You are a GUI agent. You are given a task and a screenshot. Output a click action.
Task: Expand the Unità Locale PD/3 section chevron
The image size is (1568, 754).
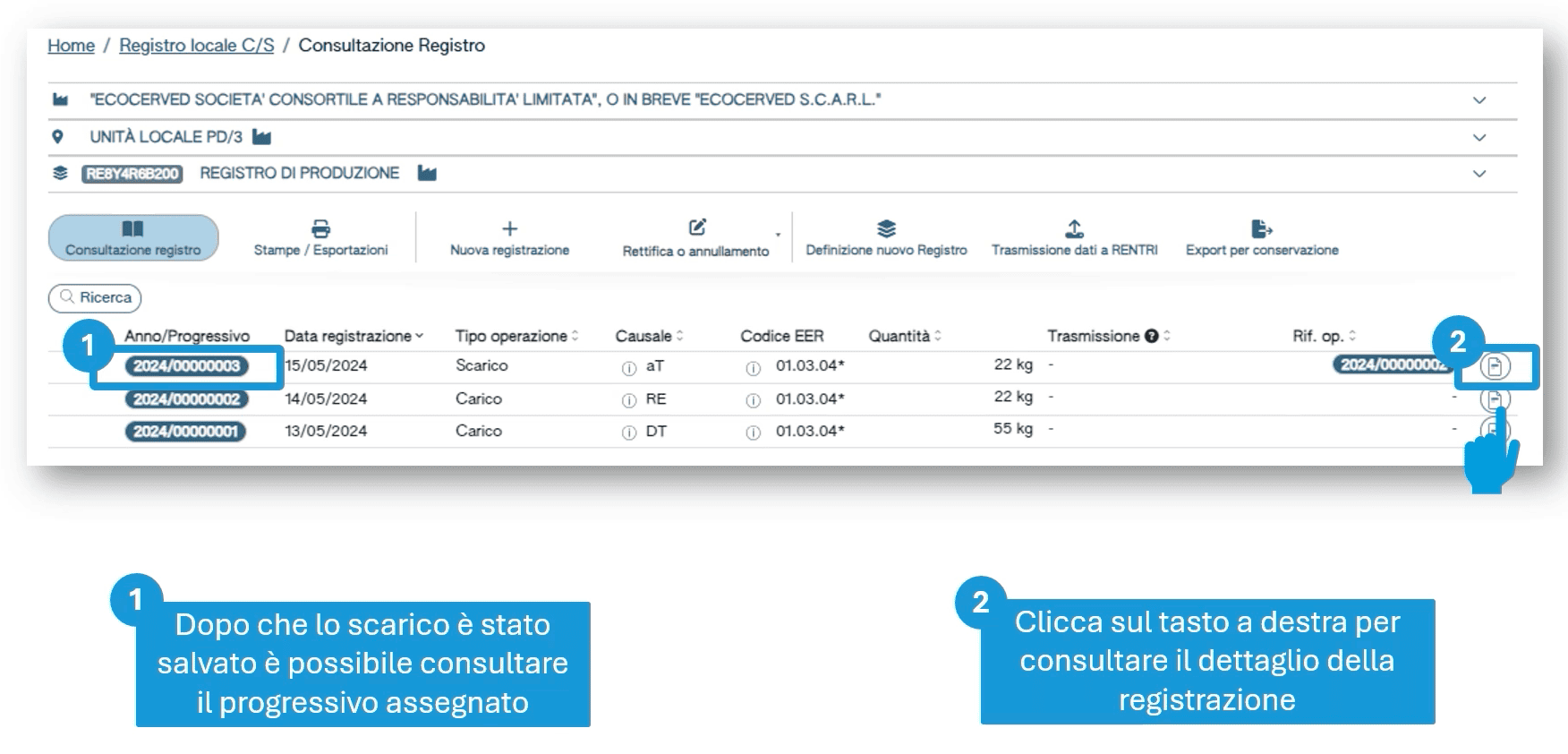(x=1479, y=138)
